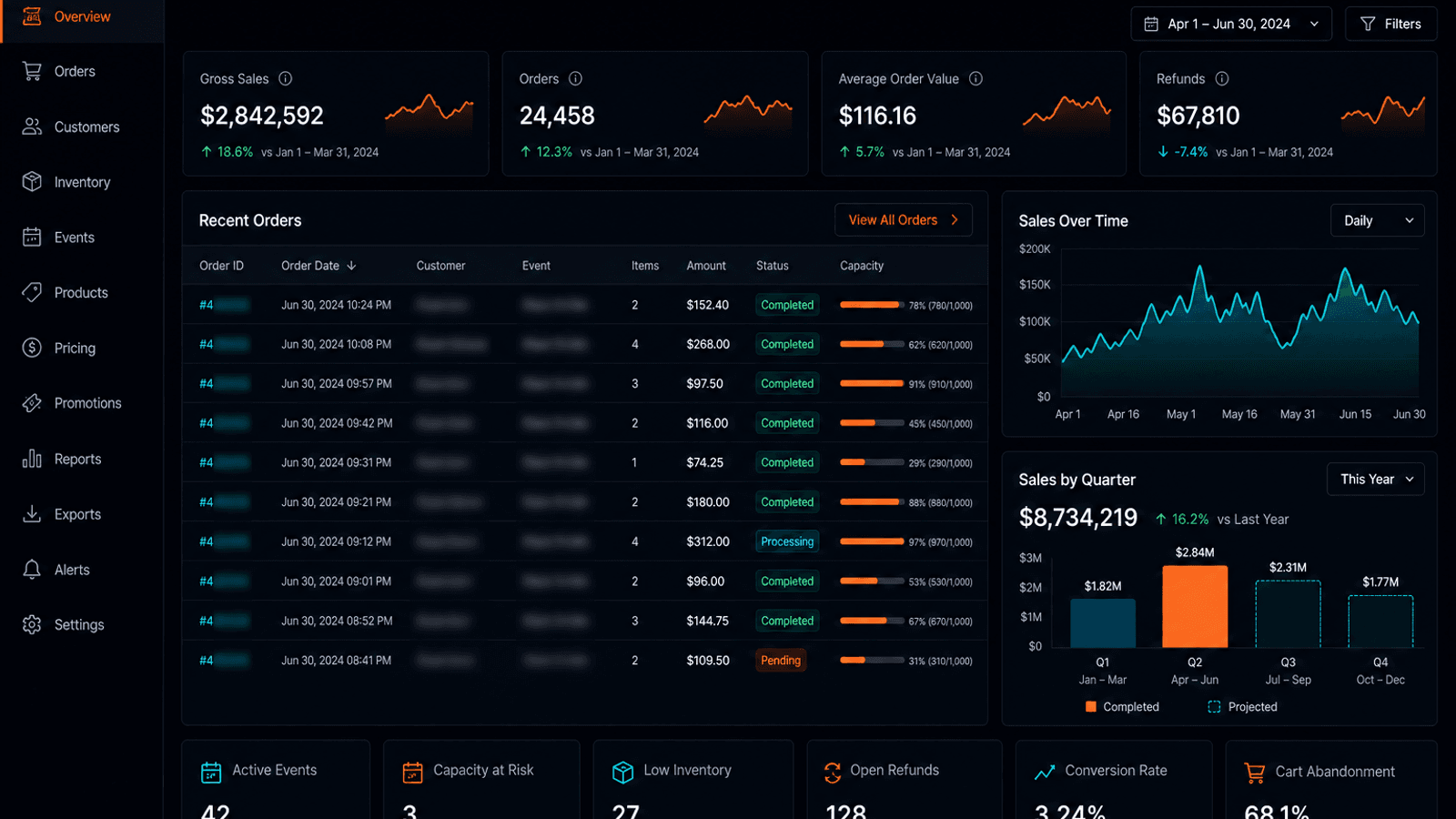Click the Settings gear icon
1456x819 pixels.
click(x=32, y=624)
